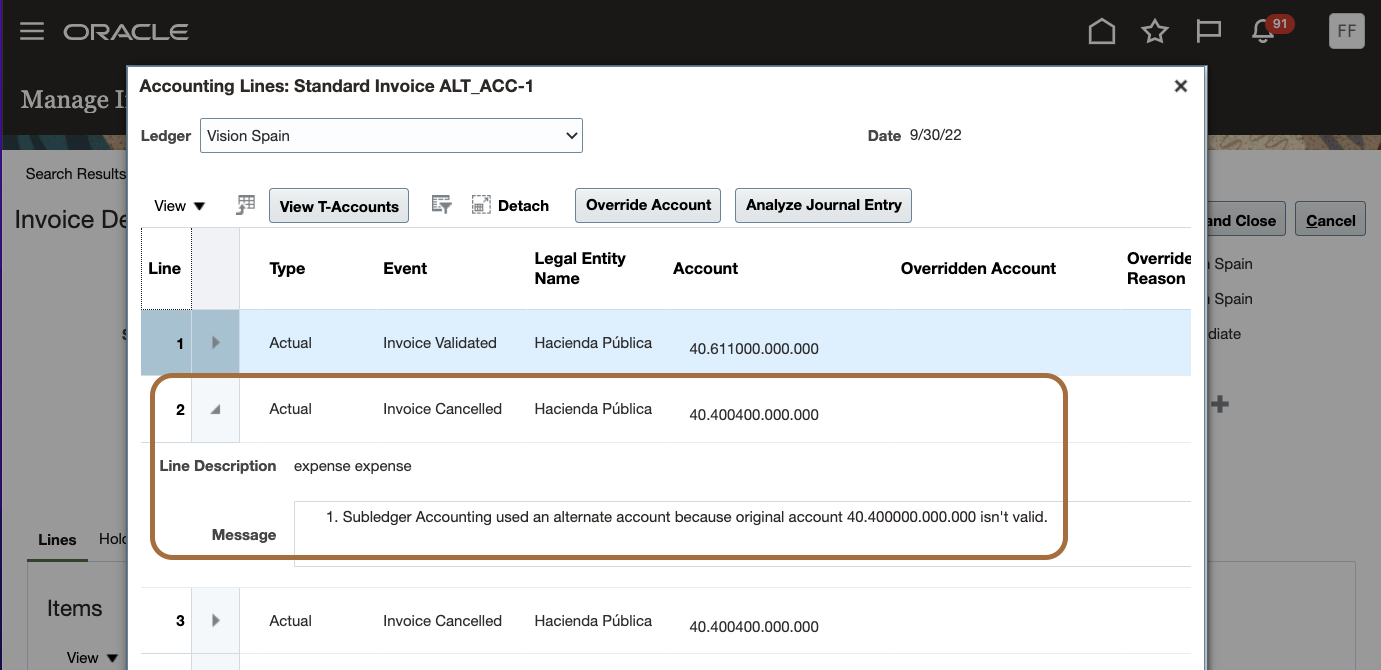Close the Accounting Lines dialog
The width and height of the screenshot is (1381, 670).
coord(1180,86)
